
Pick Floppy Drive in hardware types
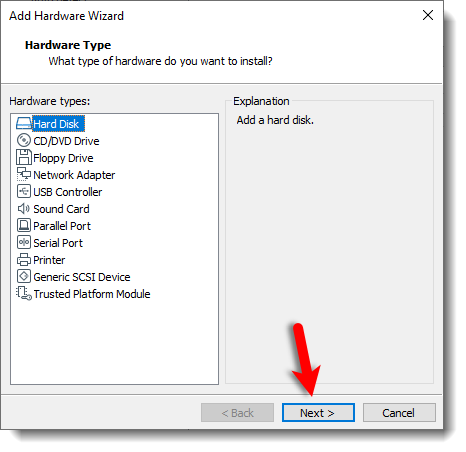point(63,158)
